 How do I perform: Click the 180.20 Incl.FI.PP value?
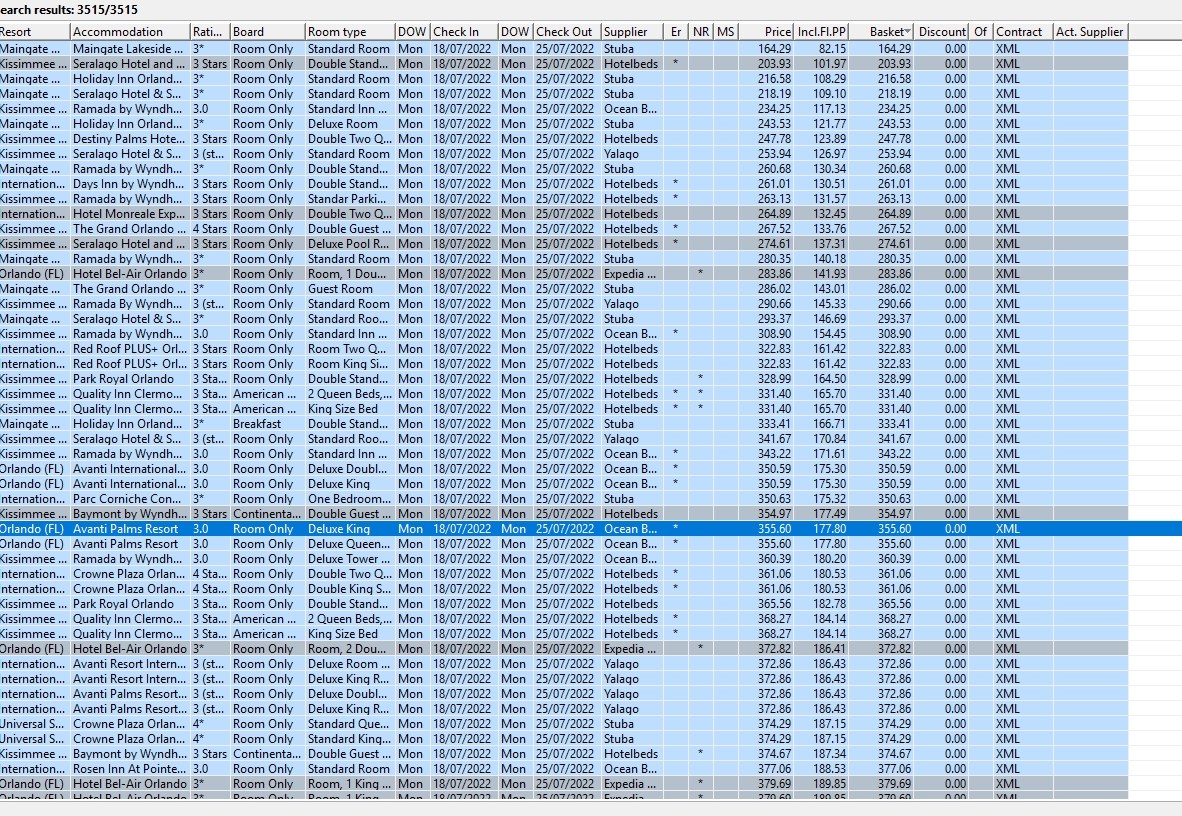click(x=829, y=559)
